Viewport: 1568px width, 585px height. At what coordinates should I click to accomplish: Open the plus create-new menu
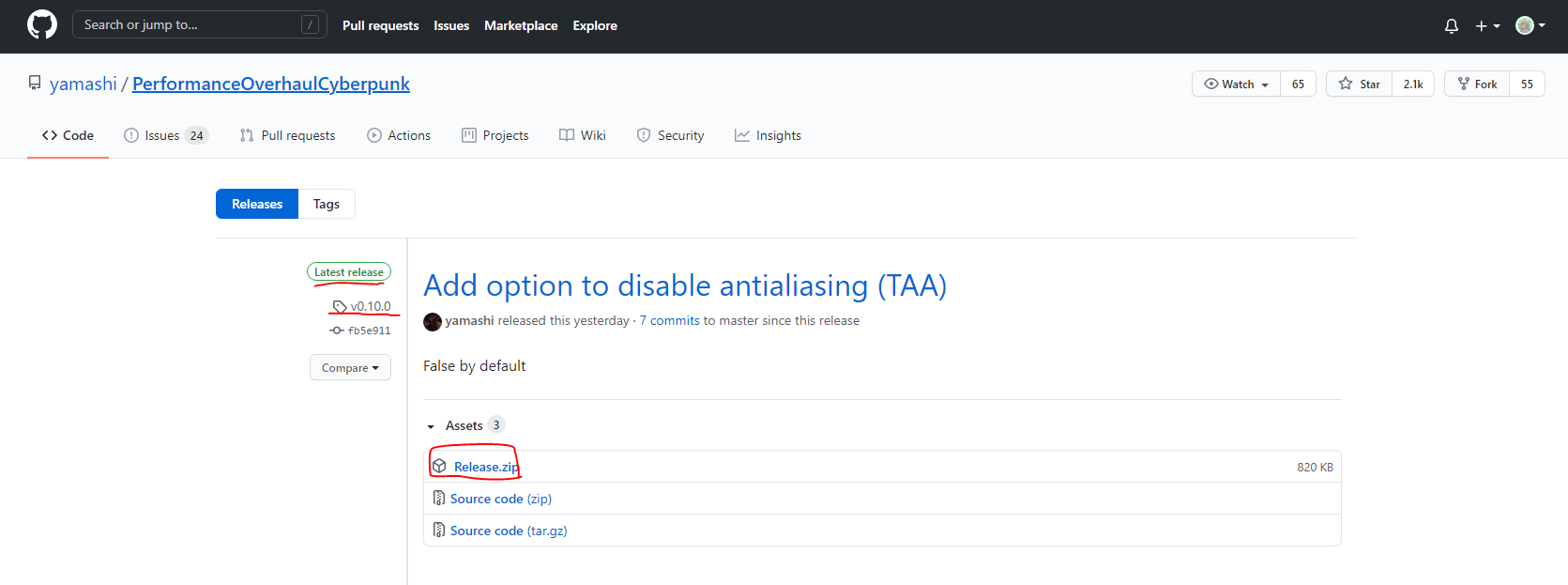point(1487,26)
